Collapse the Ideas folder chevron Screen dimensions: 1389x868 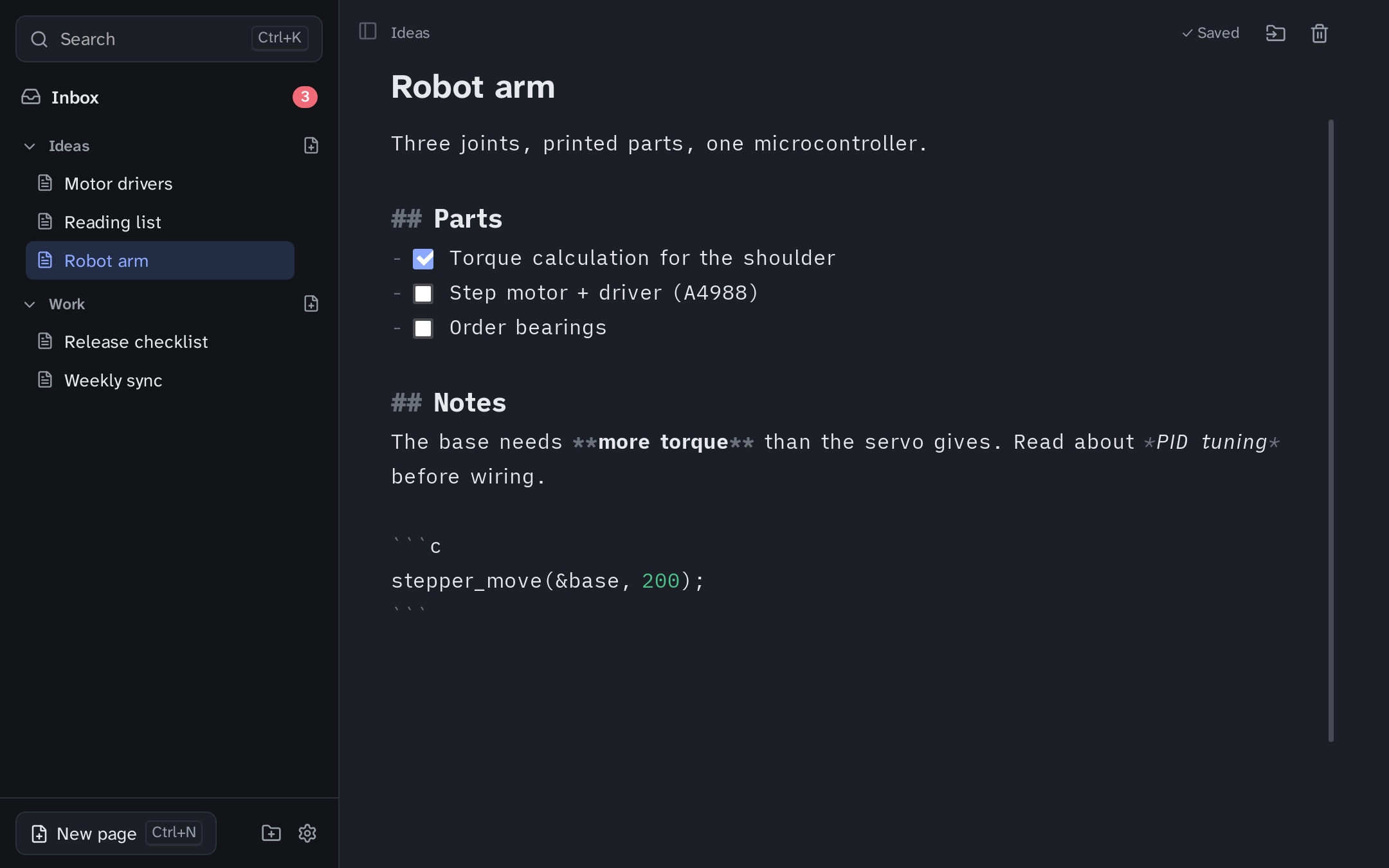(30, 146)
